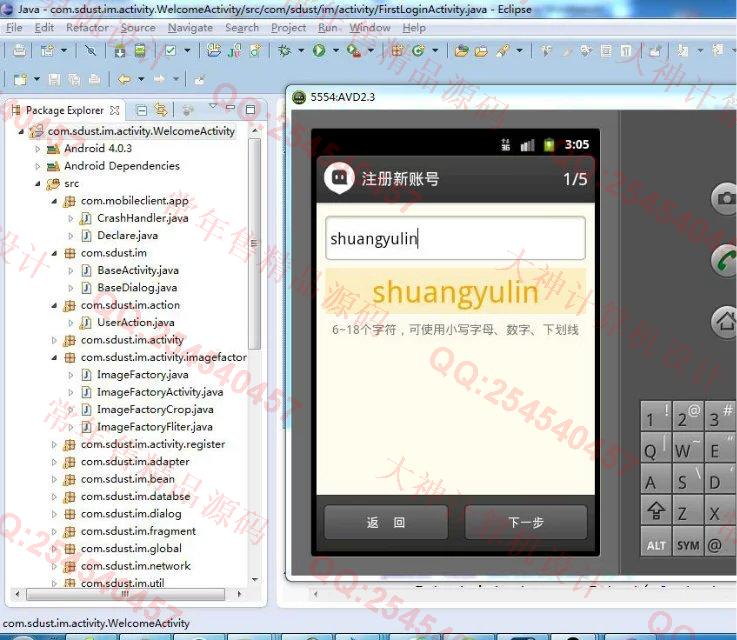Click the External Tools run icon
Screen dimensions: 737x640
pyautogui.click(x=353, y=50)
